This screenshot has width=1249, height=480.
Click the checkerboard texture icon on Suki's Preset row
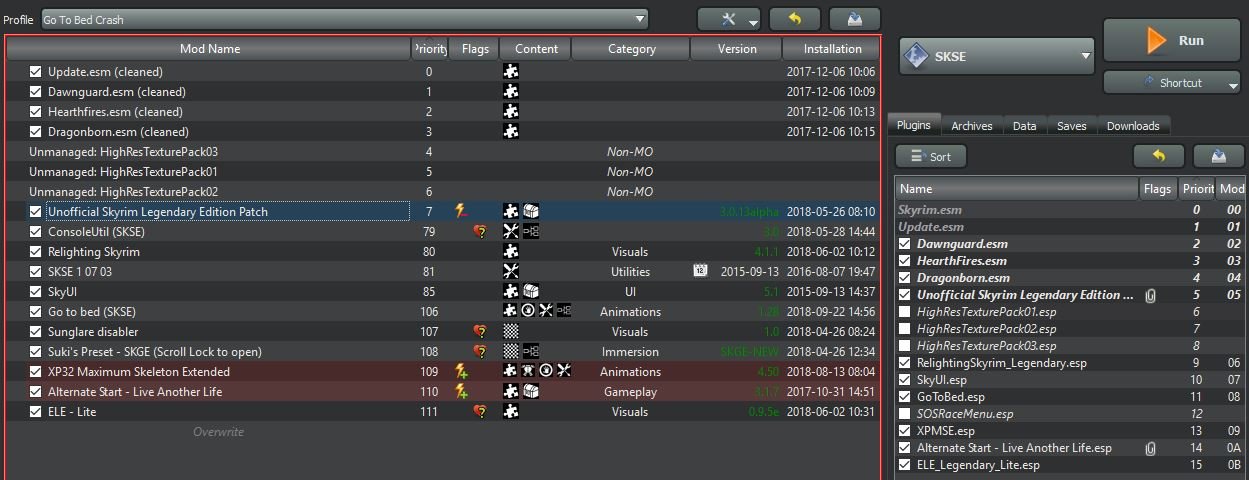tap(511, 351)
